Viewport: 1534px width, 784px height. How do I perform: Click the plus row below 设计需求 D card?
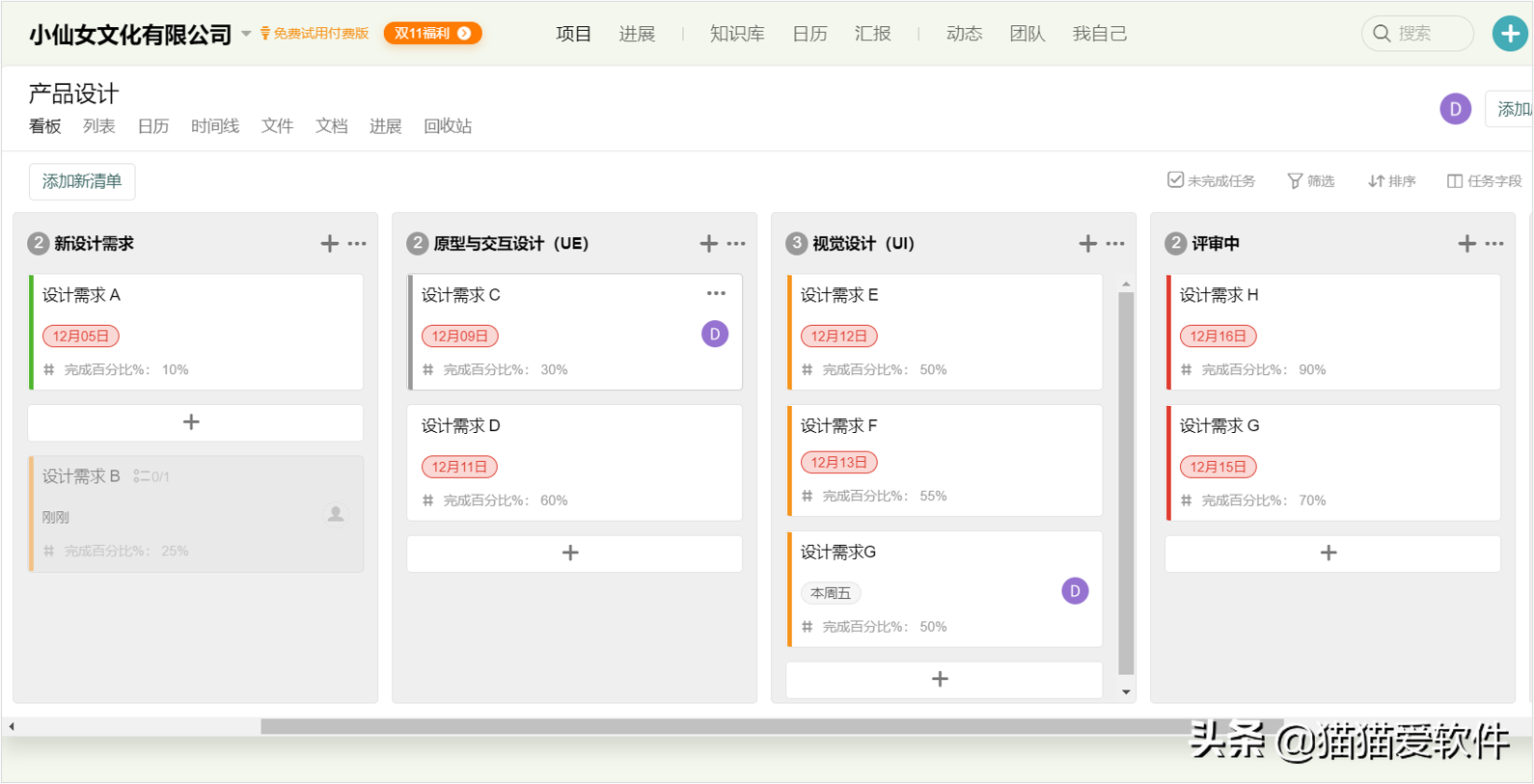tap(575, 554)
